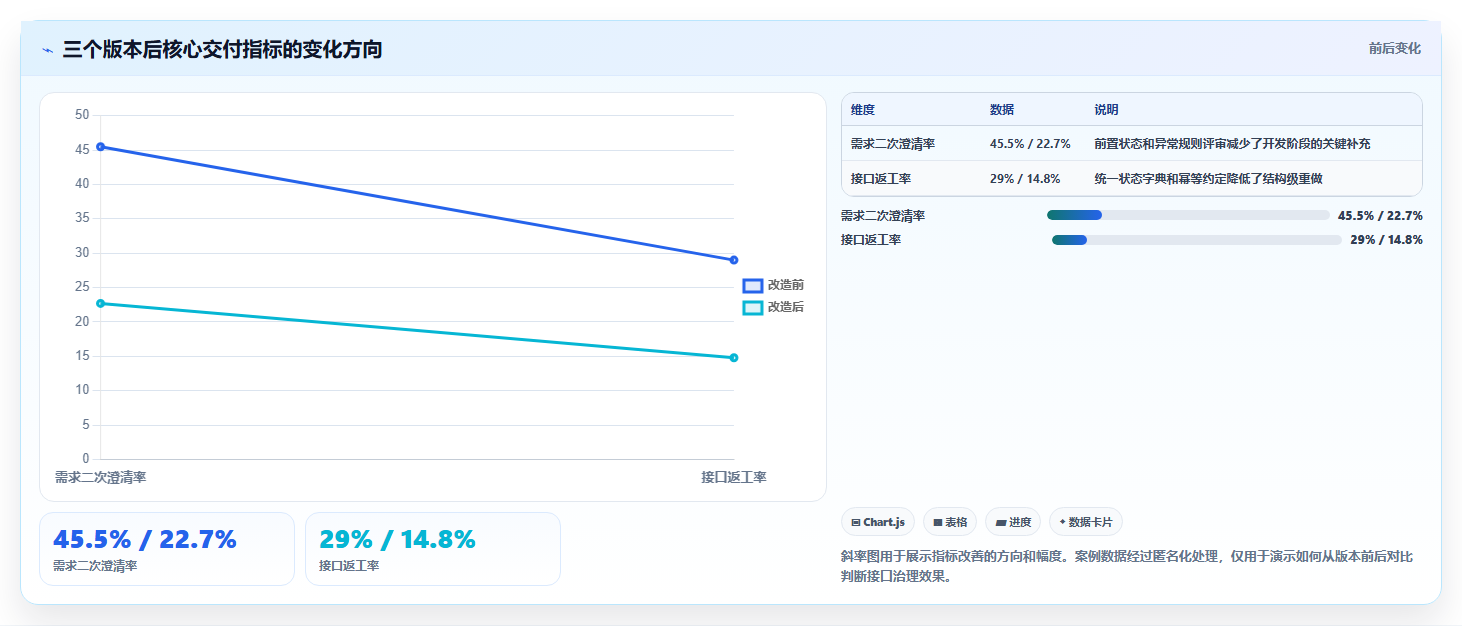Click the lightning icon beside the page title
This screenshot has height=626, width=1462.
pyautogui.click(x=47, y=50)
